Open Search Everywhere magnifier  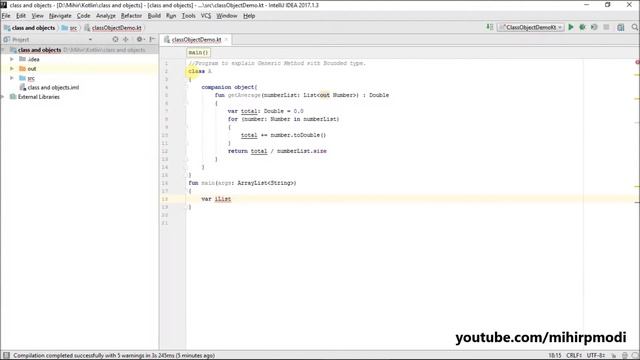[635, 27]
